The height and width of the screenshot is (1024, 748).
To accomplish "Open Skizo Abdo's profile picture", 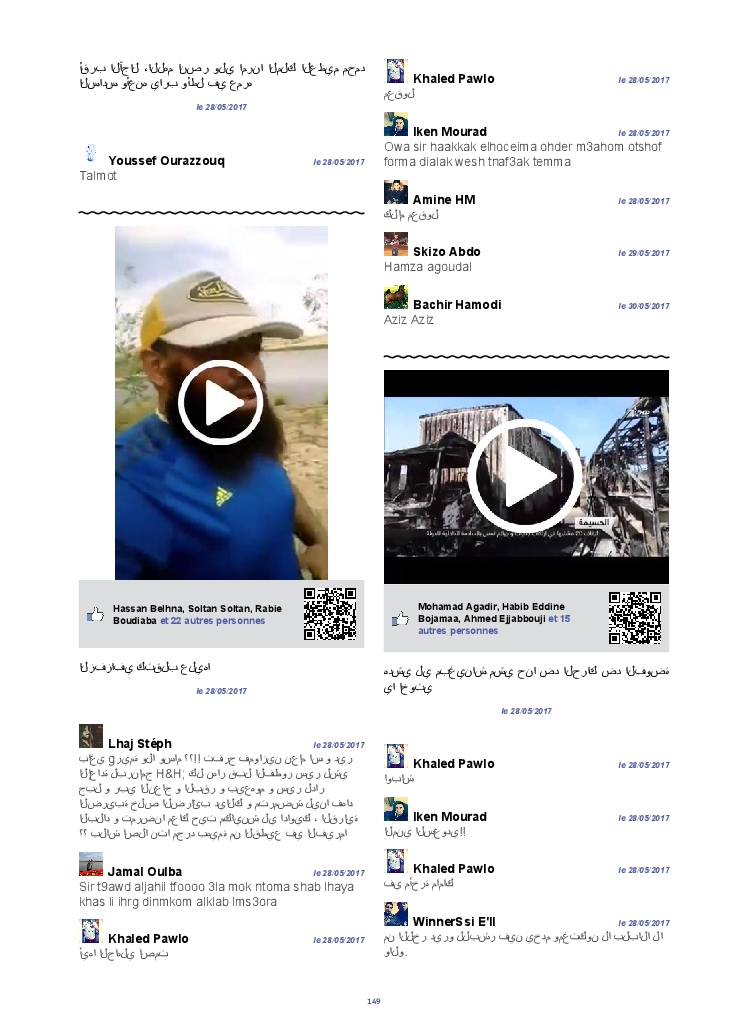I will [x=396, y=244].
